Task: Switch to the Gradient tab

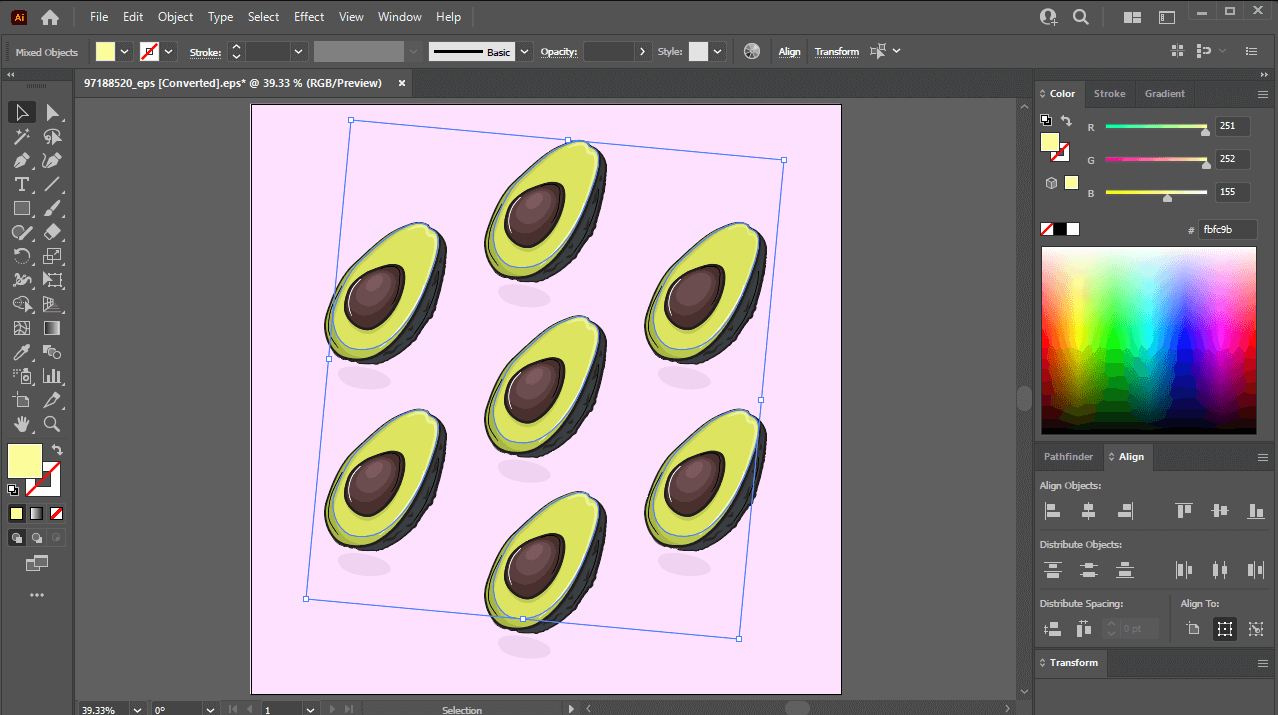Action: (x=1165, y=94)
